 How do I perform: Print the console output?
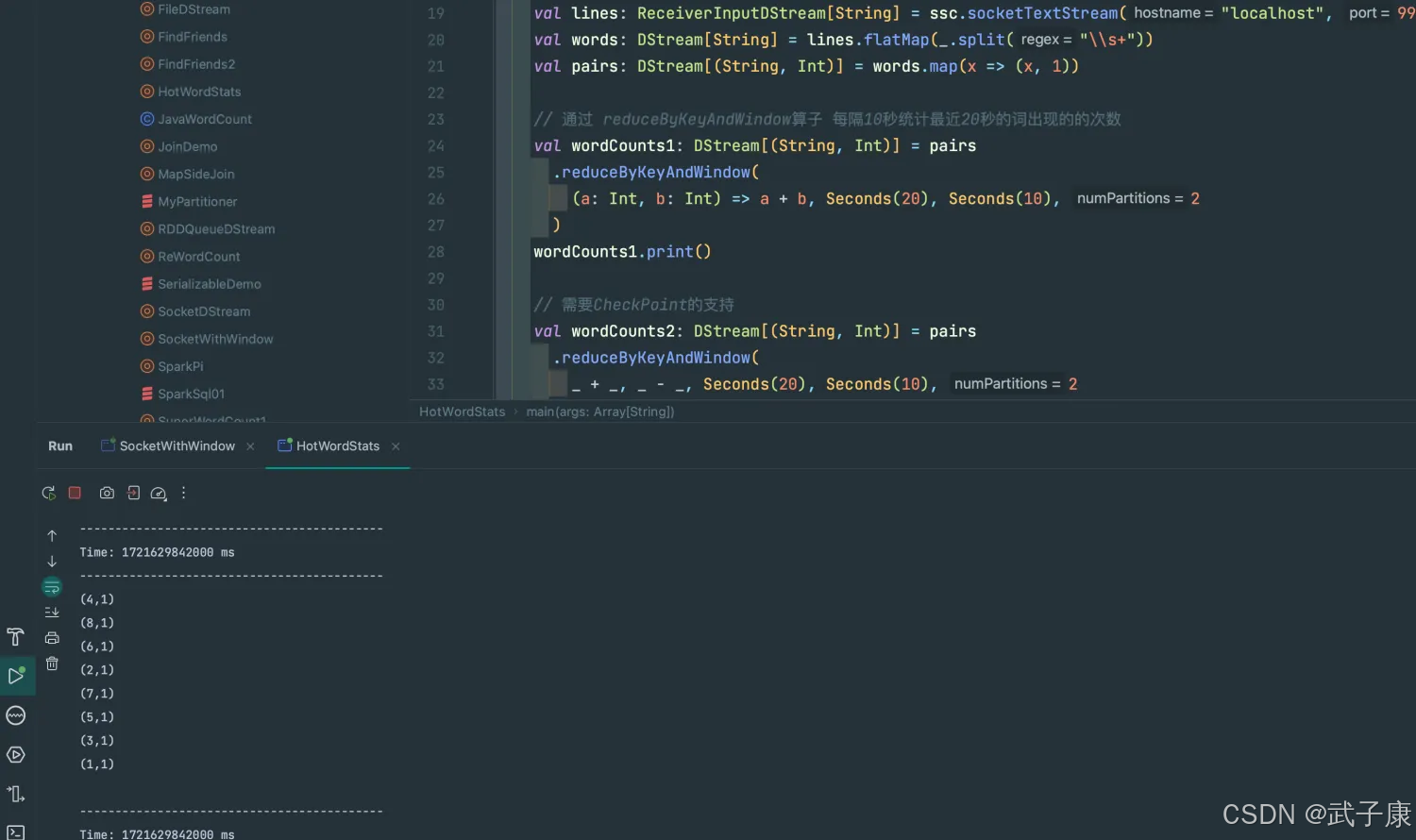(x=52, y=638)
